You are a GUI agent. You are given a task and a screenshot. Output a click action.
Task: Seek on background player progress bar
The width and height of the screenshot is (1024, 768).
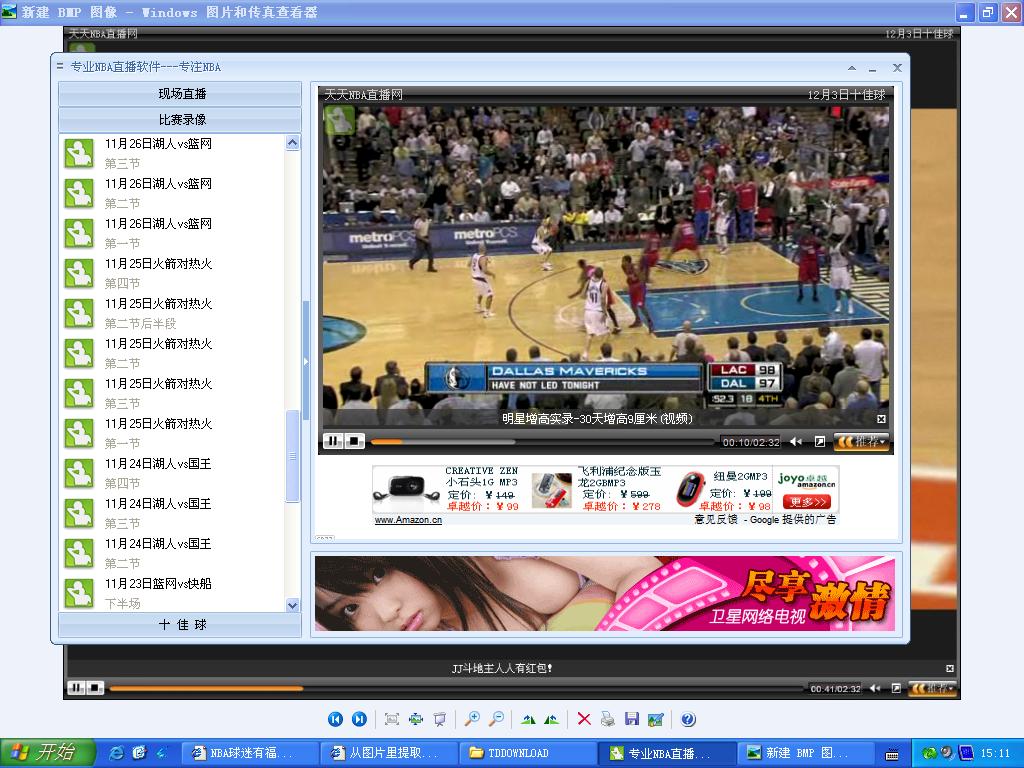click(x=457, y=688)
